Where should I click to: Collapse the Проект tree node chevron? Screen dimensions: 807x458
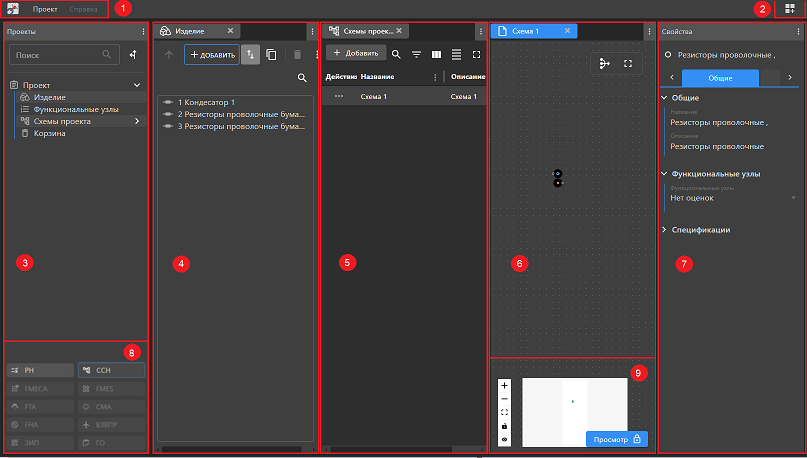tap(136, 85)
